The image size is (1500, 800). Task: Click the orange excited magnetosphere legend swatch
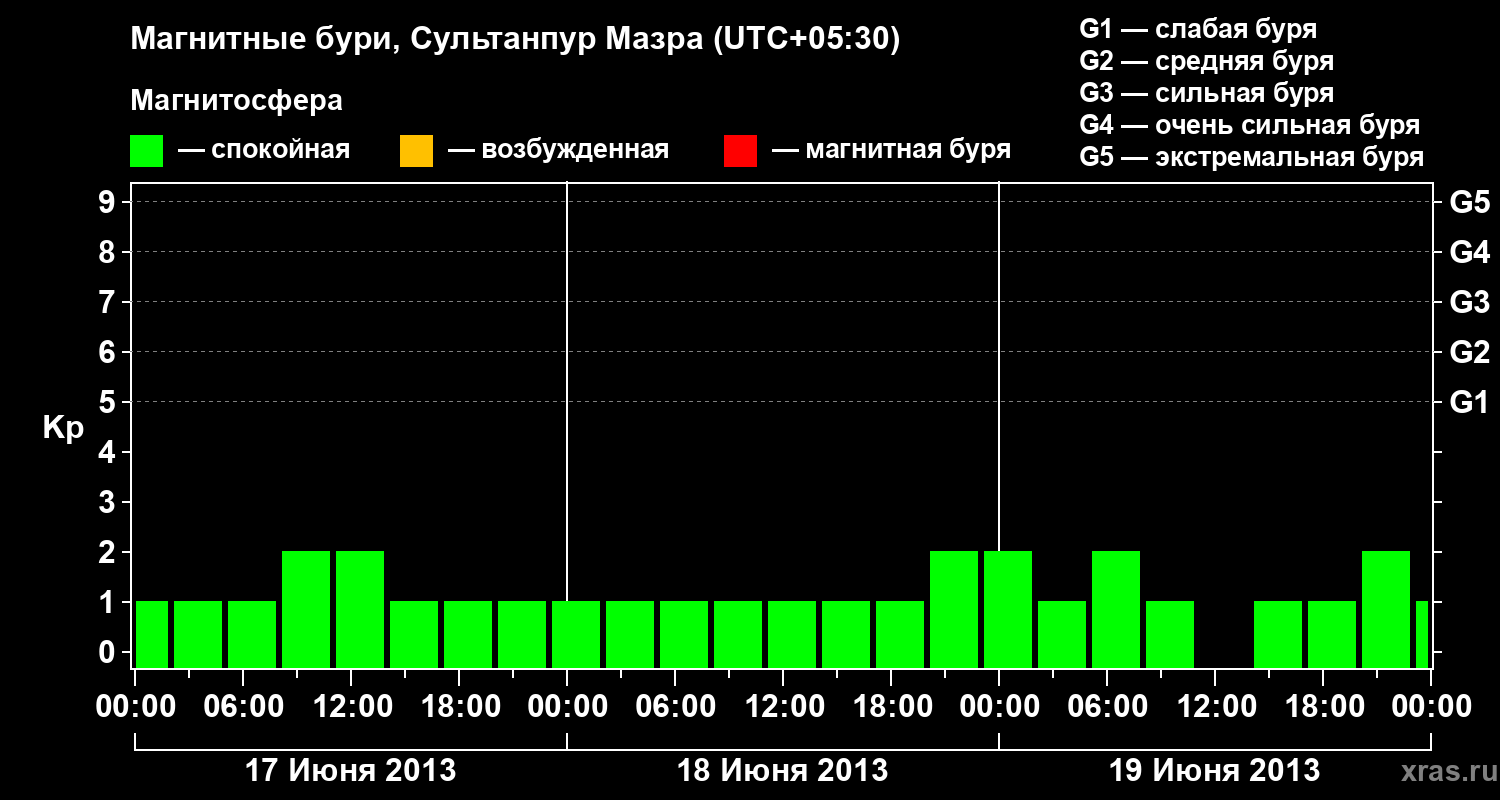[416, 151]
